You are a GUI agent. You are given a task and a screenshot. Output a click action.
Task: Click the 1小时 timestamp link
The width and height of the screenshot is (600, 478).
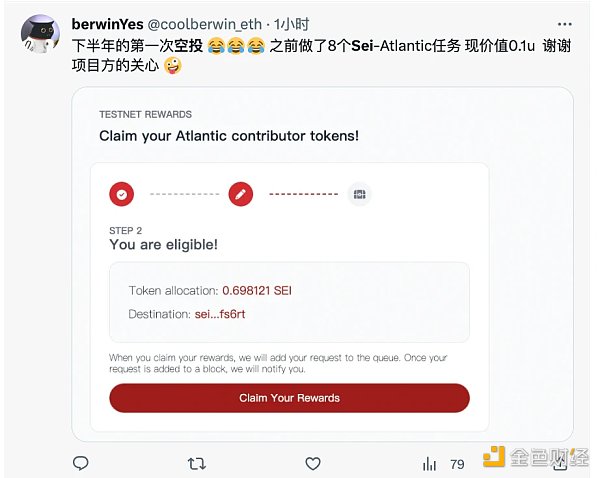[x=291, y=24]
